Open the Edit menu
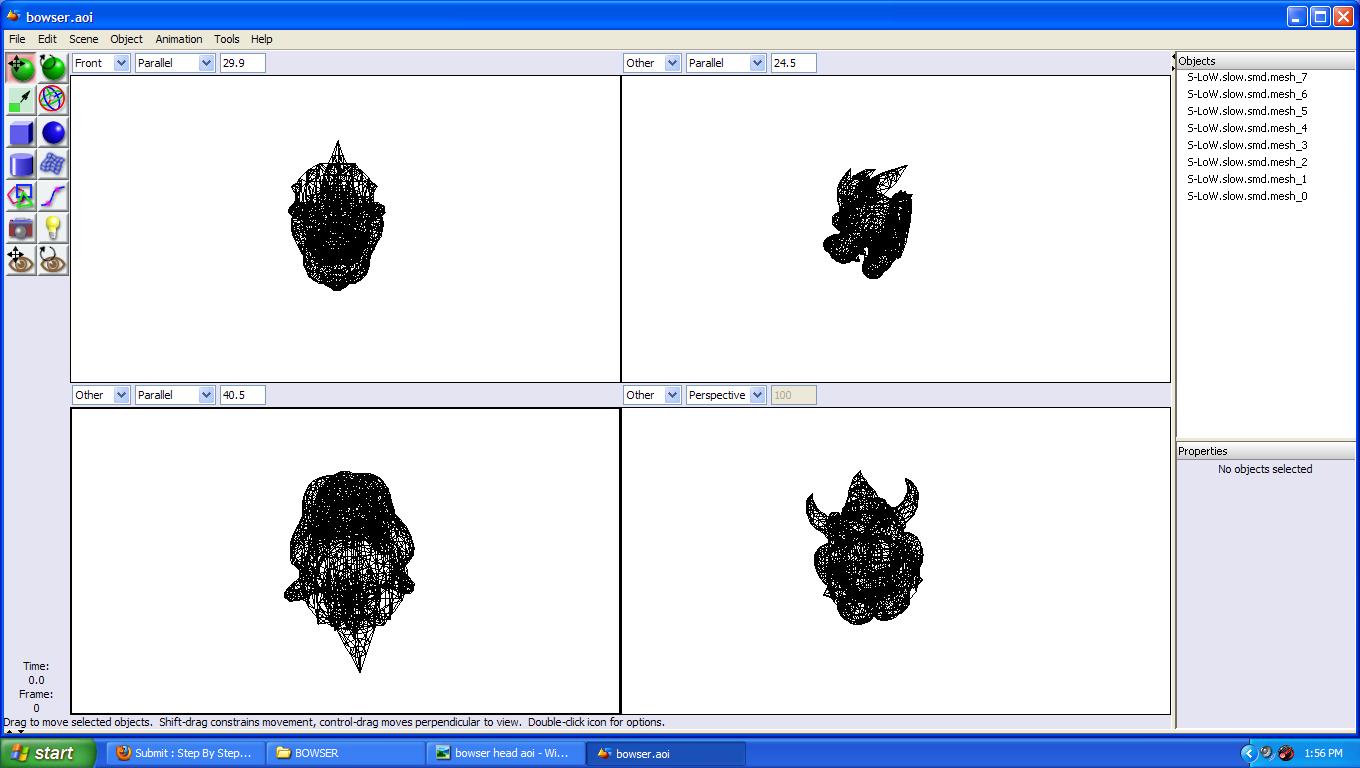 tap(47, 39)
